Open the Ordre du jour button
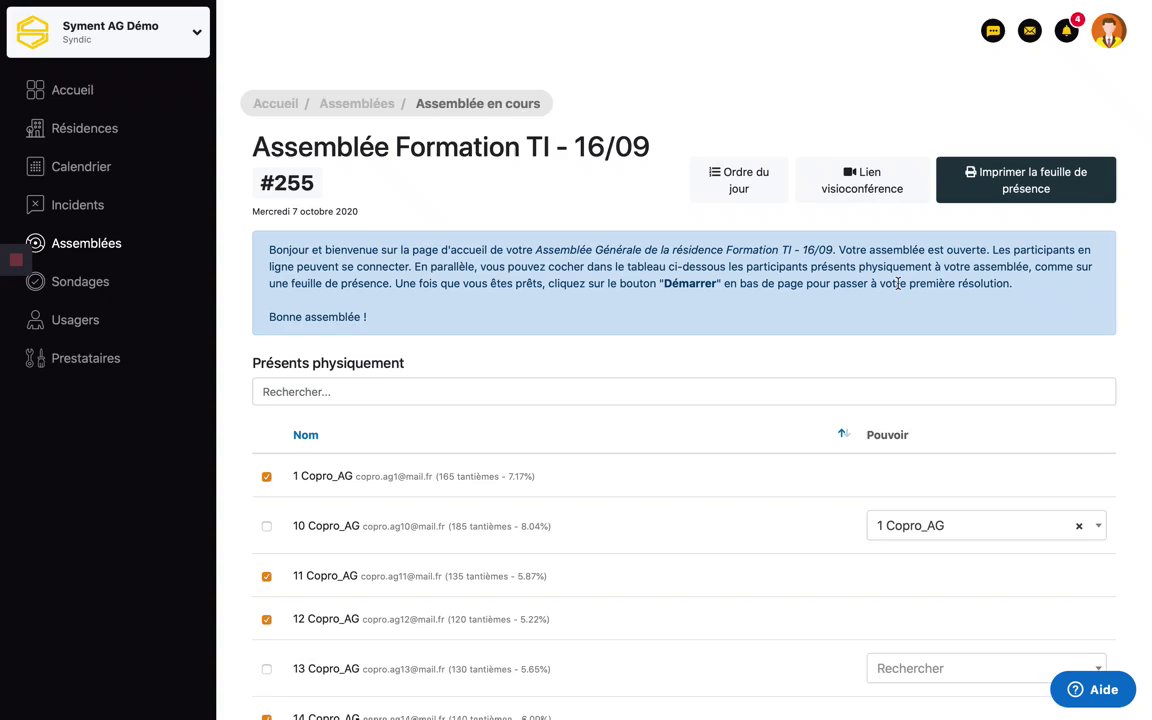Viewport: 1152px width, 720px height. pos(738,180)
